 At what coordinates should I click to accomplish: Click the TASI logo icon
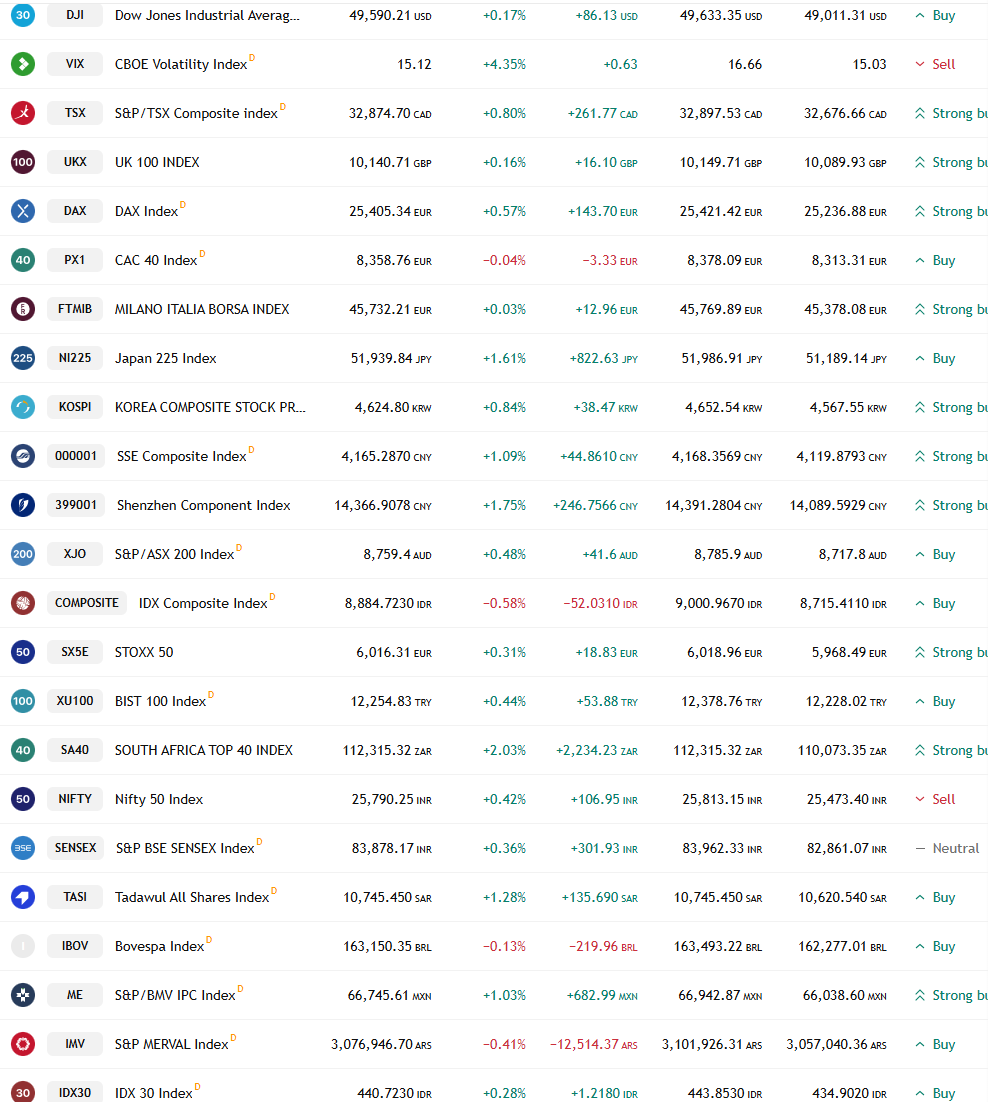23,897
